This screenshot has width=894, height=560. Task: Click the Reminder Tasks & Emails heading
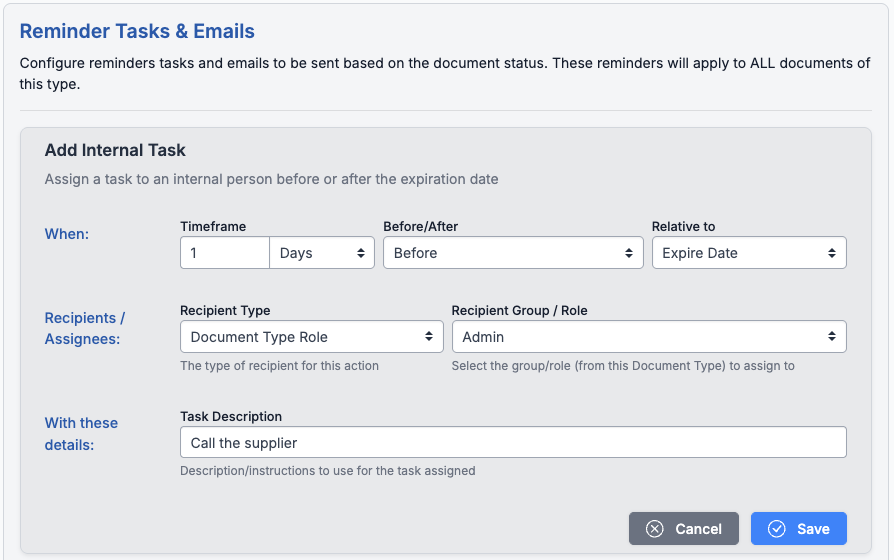(137, 32)
